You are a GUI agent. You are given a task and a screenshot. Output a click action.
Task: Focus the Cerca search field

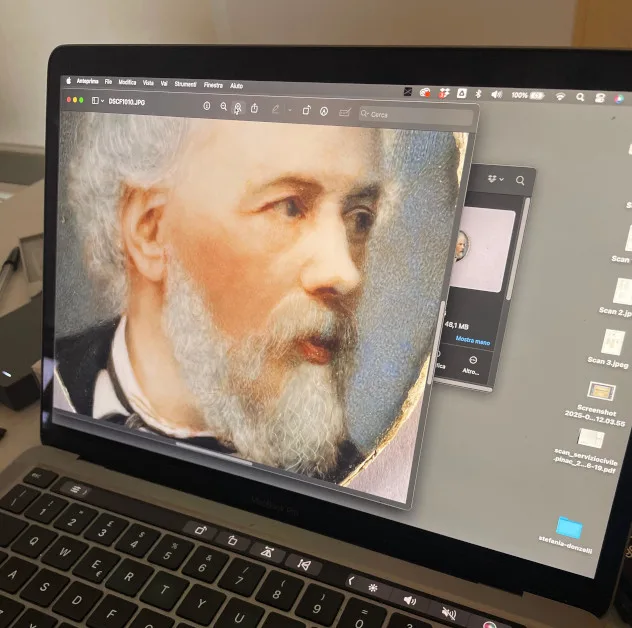click(416, 116)
